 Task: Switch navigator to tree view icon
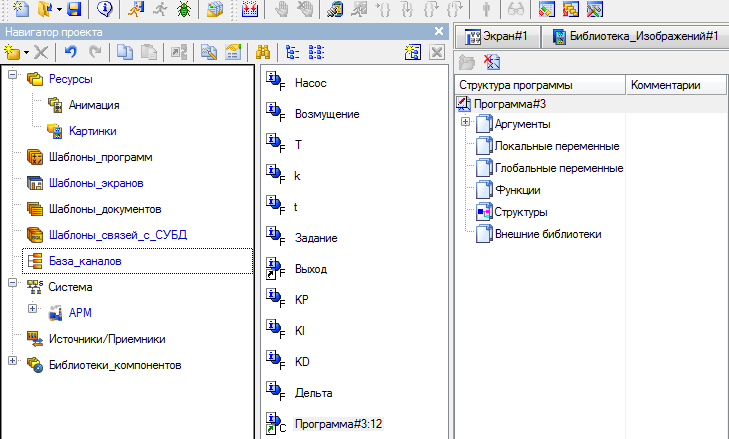(292, 52)
